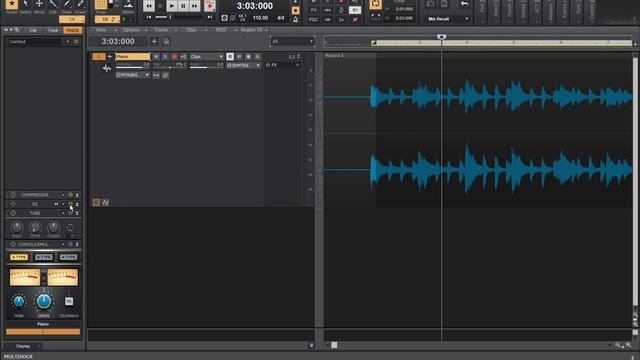Click the Rewind transport button

[x=149, y=6]
